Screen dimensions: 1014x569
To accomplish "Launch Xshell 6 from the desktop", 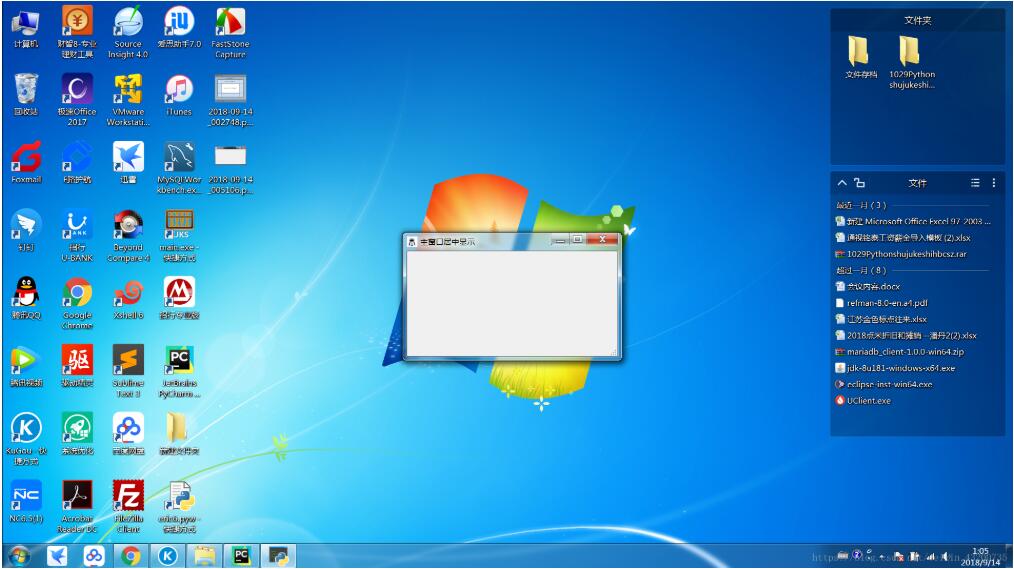I will point(128,298).
